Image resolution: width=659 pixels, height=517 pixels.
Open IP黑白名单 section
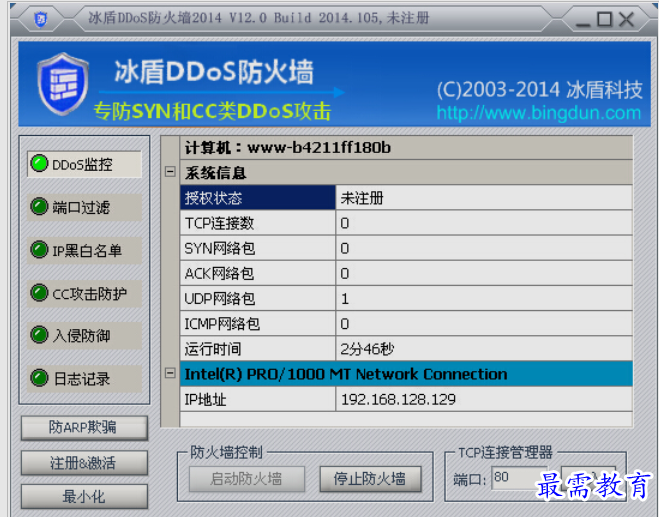coord(84,251)
